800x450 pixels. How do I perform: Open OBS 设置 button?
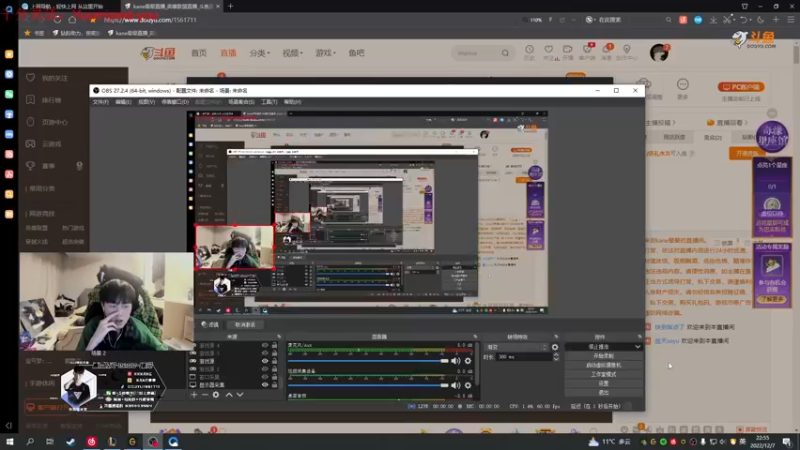(x=604, y=384)
